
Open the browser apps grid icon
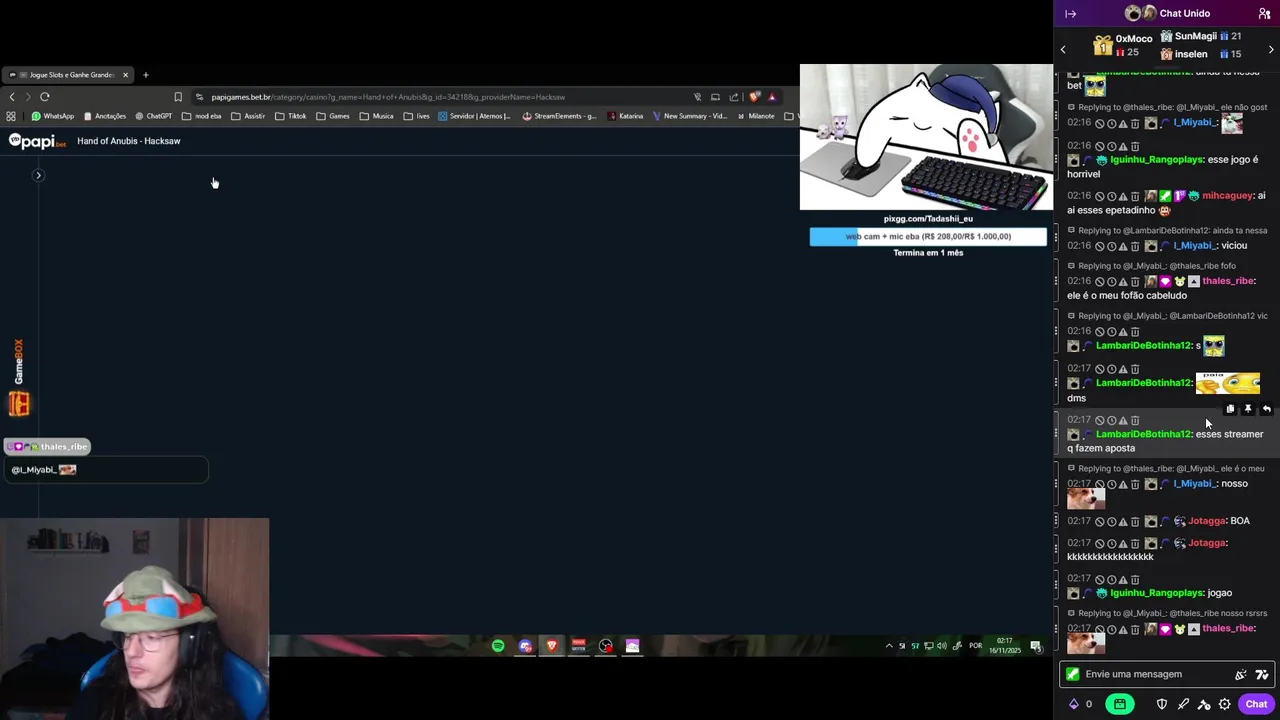pos(11,116)
